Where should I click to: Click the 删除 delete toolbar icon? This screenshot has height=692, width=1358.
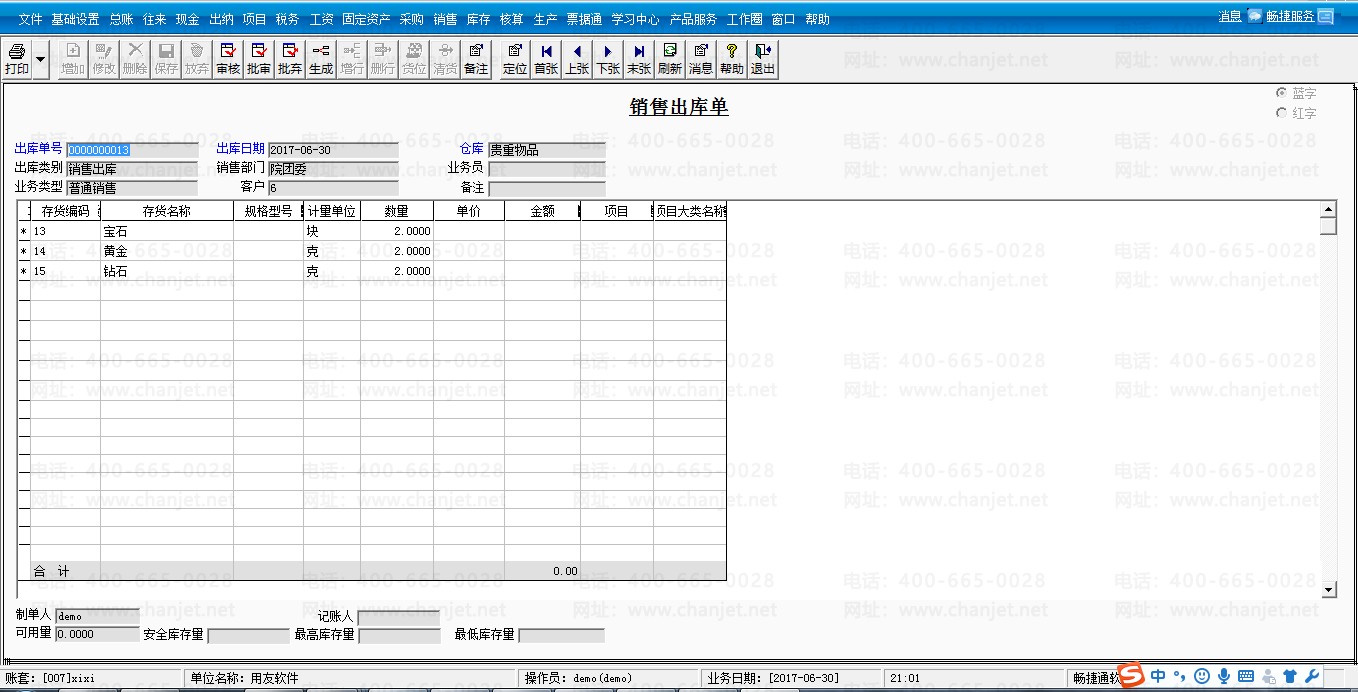coord(135,59)
